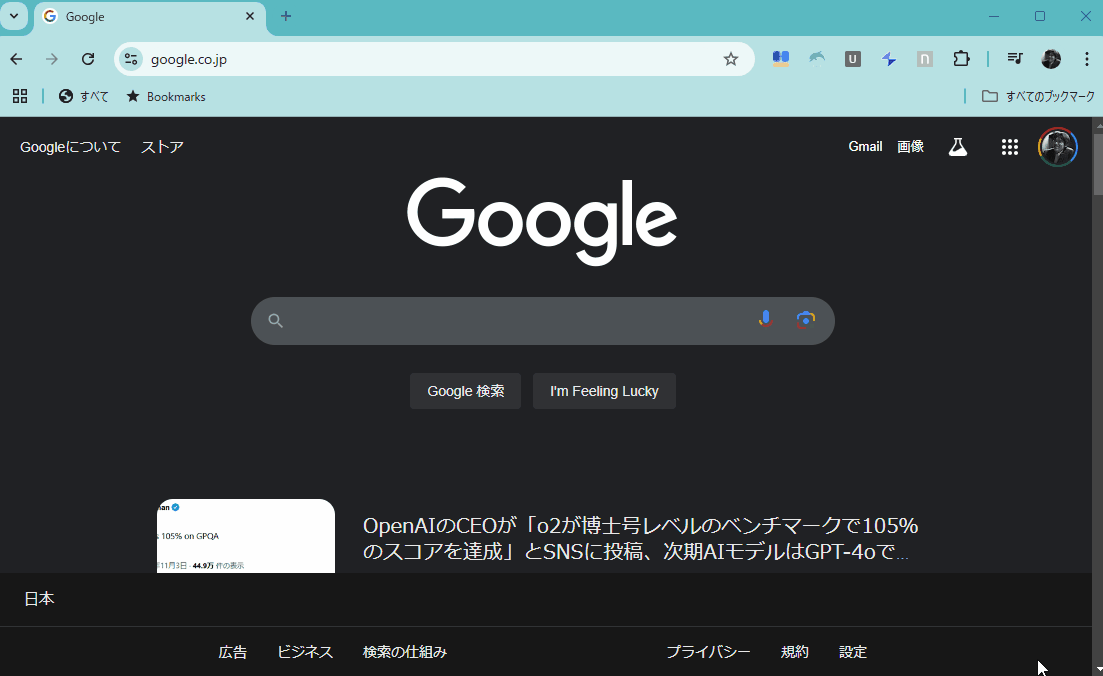
Task: Open the プライバシー footer link
Action: coord(708,652)
